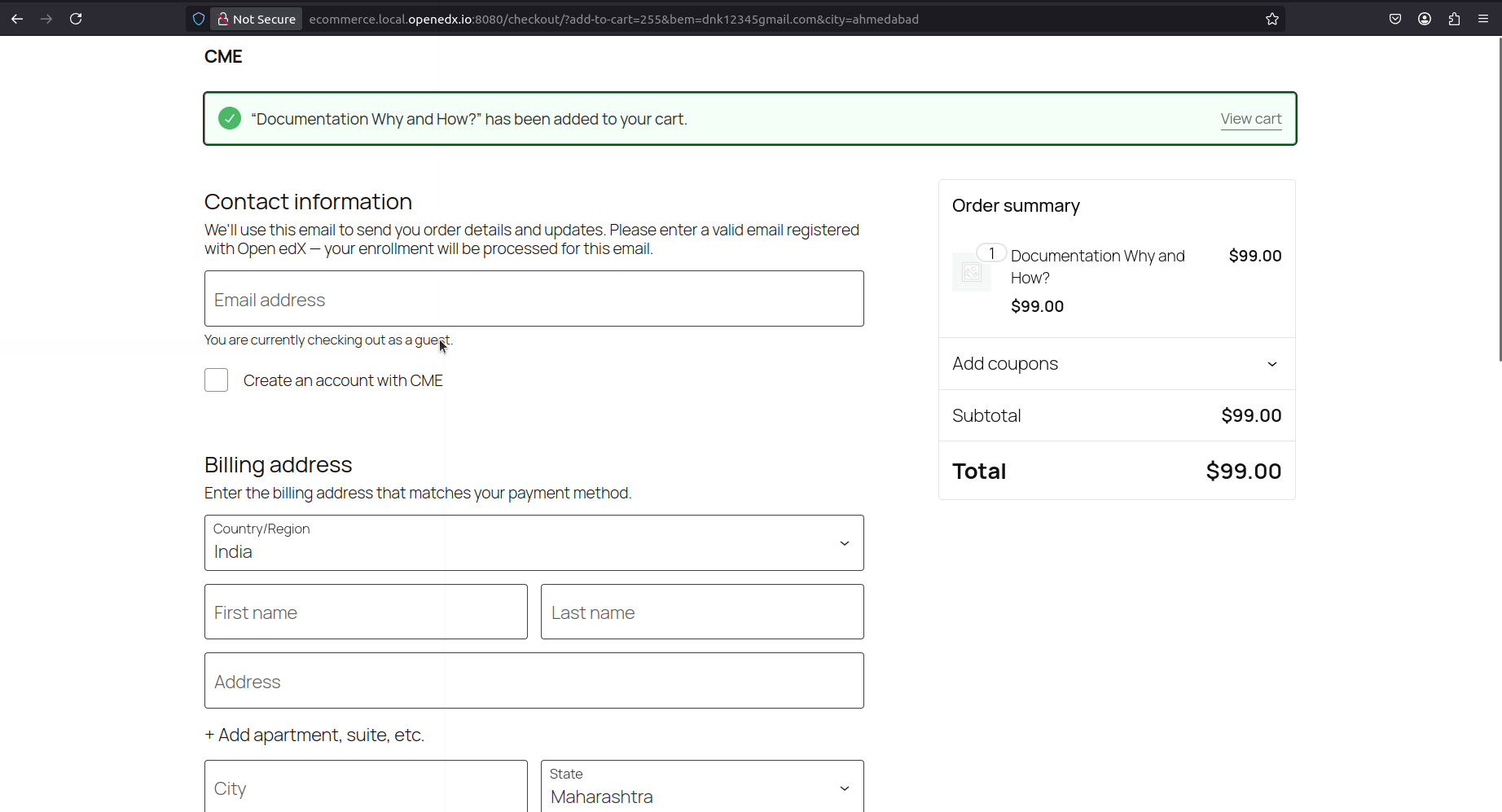Click the CME site title

coord(223,56)
